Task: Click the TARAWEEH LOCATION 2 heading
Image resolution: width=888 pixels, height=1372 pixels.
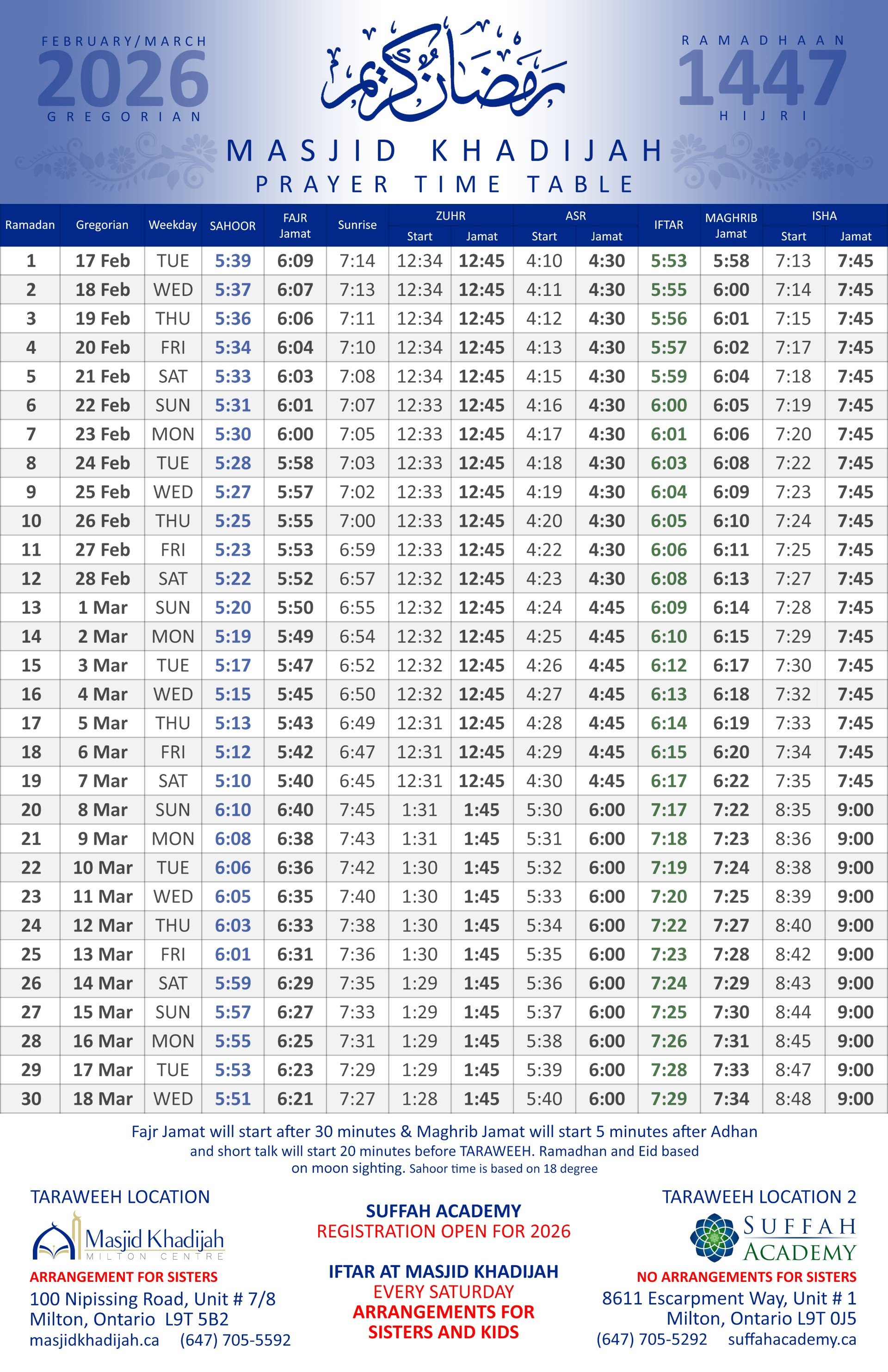Action: [759, 1197]
